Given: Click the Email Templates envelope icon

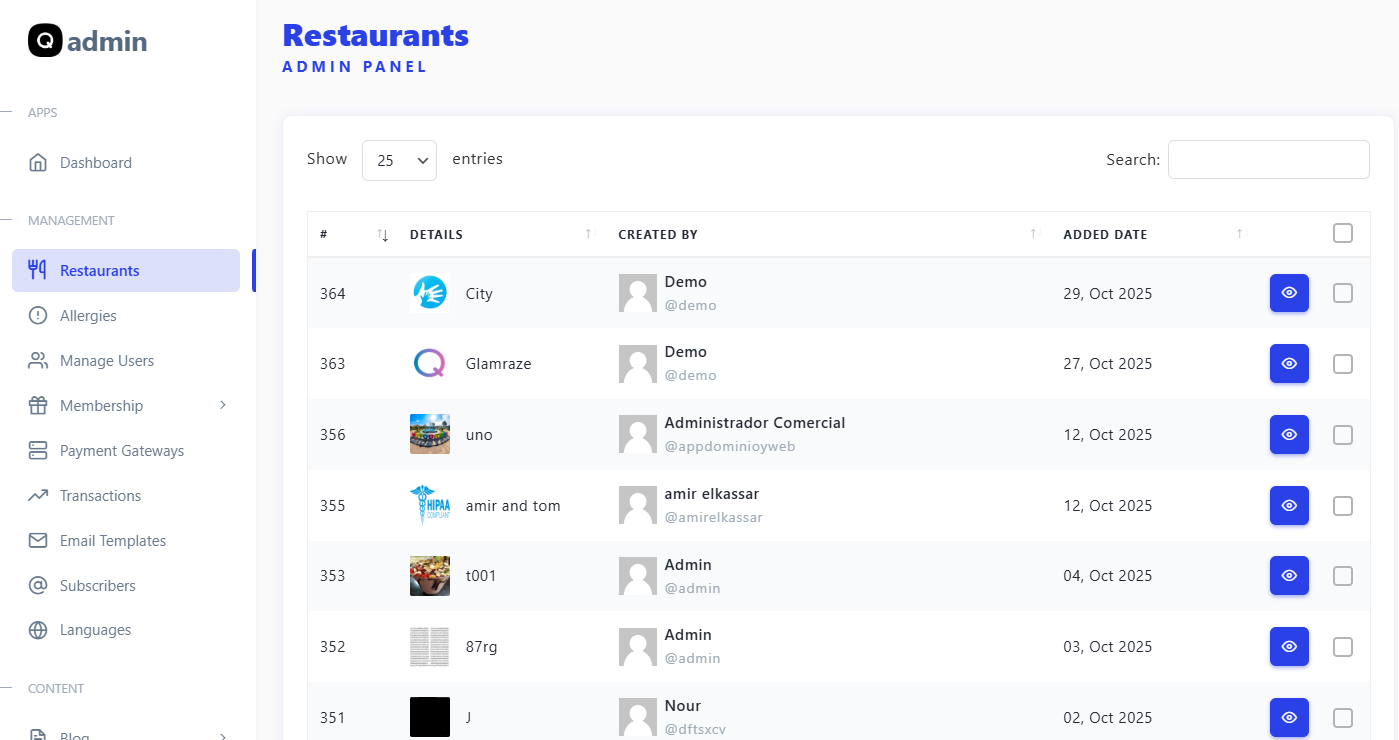Looking at the screenshot, I should pyautogui.click(x=38, y=541).
